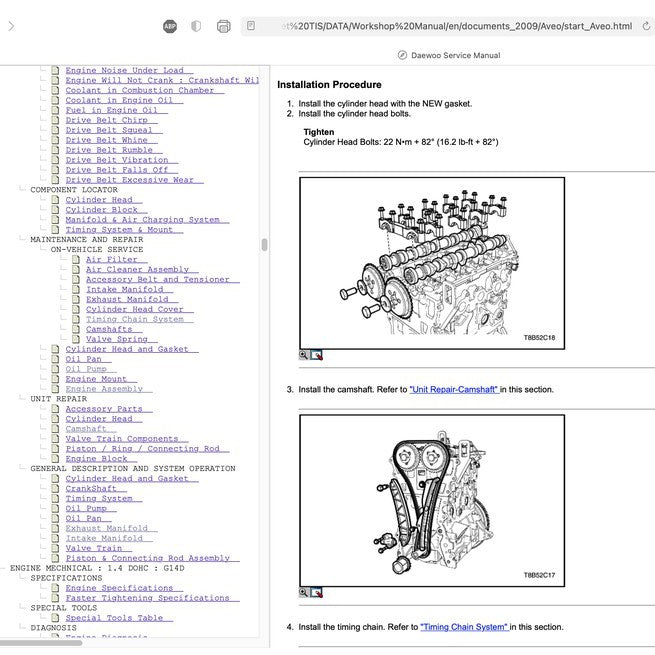Click the magnifier icon under figure T8B52C17
The image size is (655, 655).
coord(304,592)
